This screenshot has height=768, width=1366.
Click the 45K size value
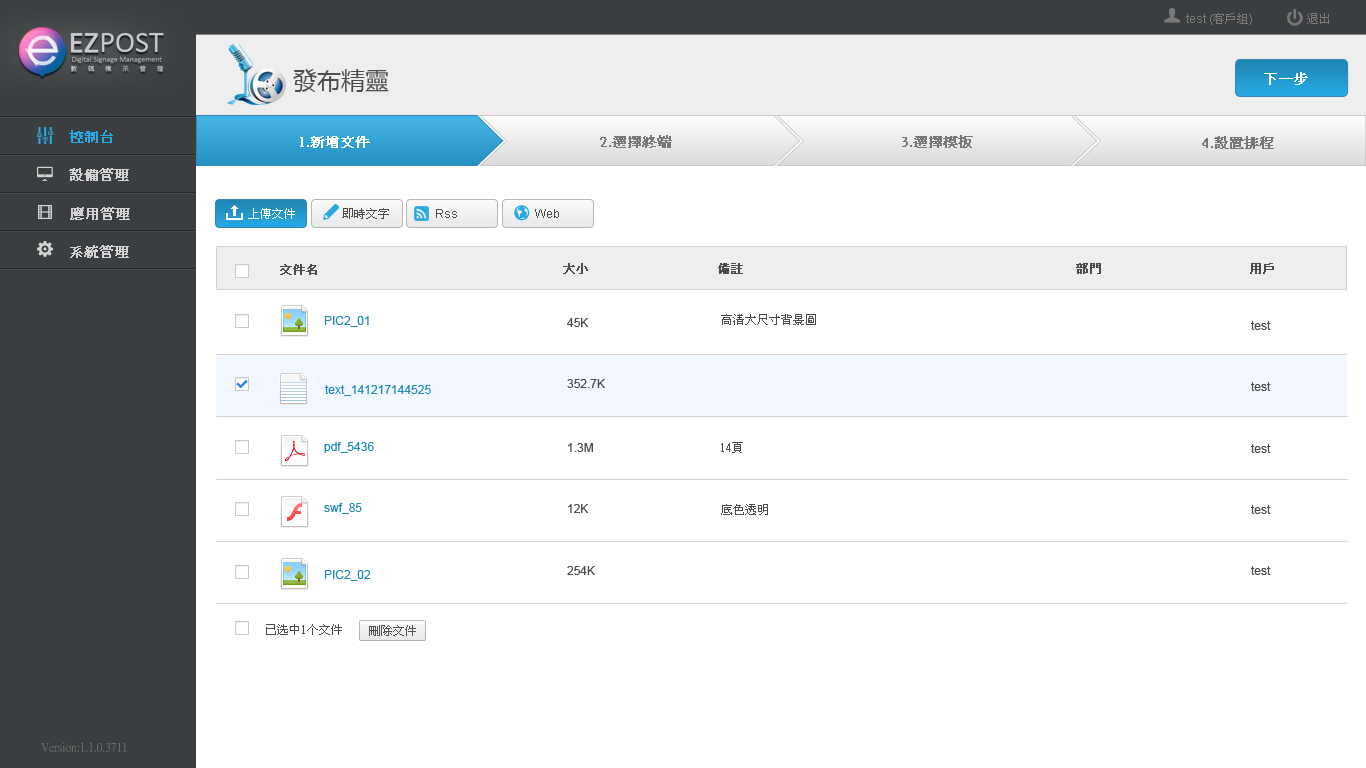coord(577,323)
